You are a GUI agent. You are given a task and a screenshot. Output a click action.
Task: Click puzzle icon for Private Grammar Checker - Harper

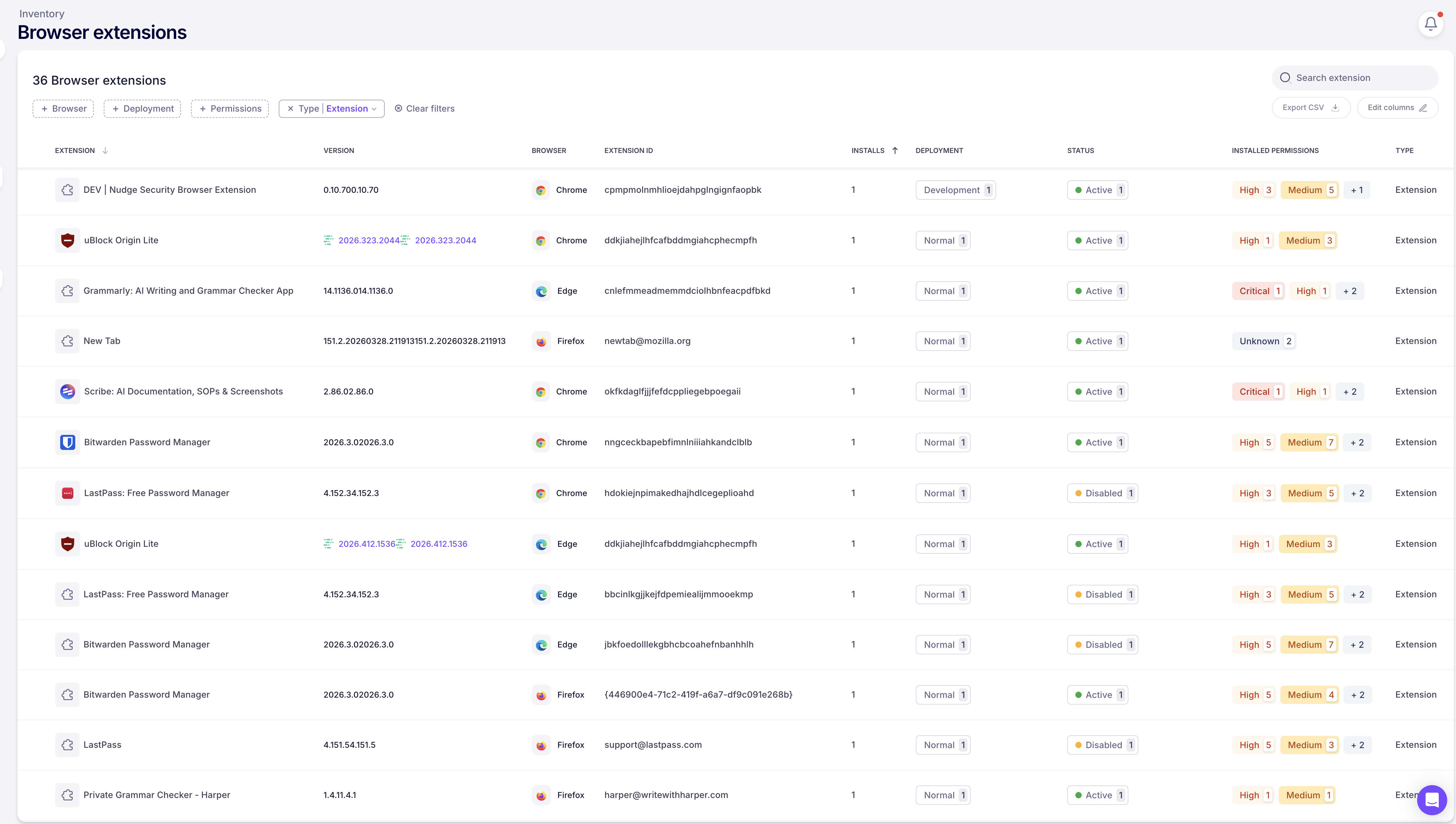click(x=67, y=795)
